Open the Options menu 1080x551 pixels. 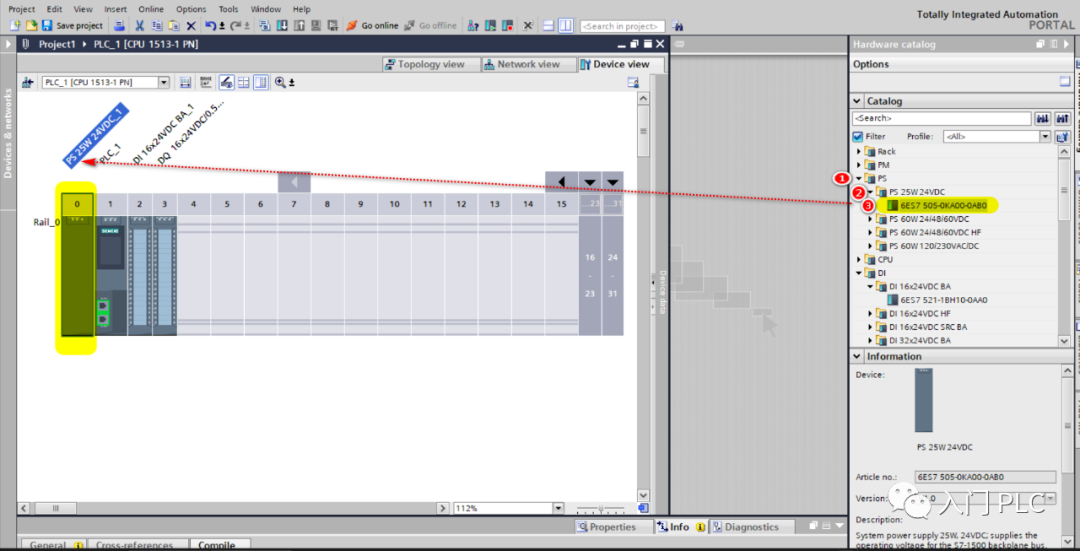point(191,9)
